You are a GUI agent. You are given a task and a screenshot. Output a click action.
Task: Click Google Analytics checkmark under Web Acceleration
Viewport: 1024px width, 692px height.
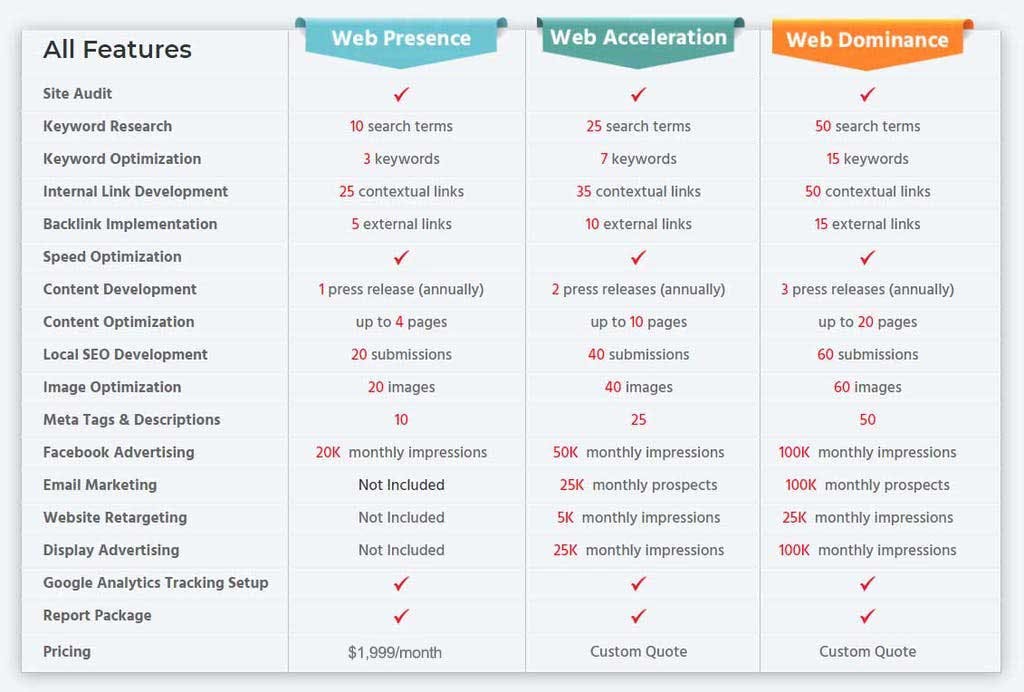click(x=639, y=583)
